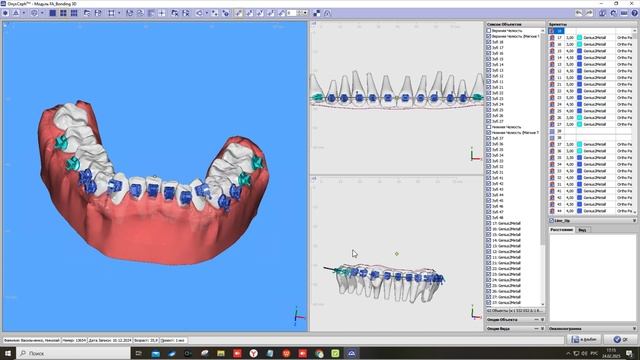Open the Liner_Up dropdown arrow

[634, 221]
